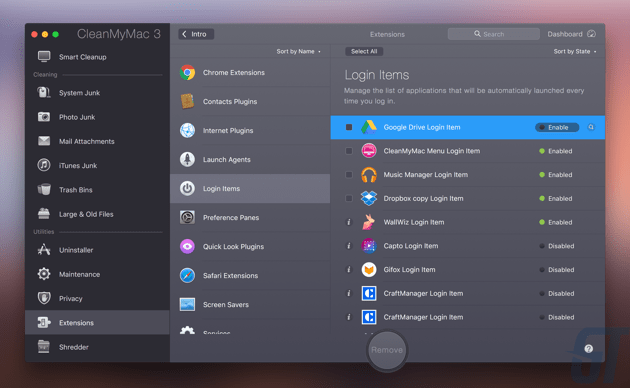Show info for Capto Login Item
Screen dimensions: 630x388
pos(349,245)
